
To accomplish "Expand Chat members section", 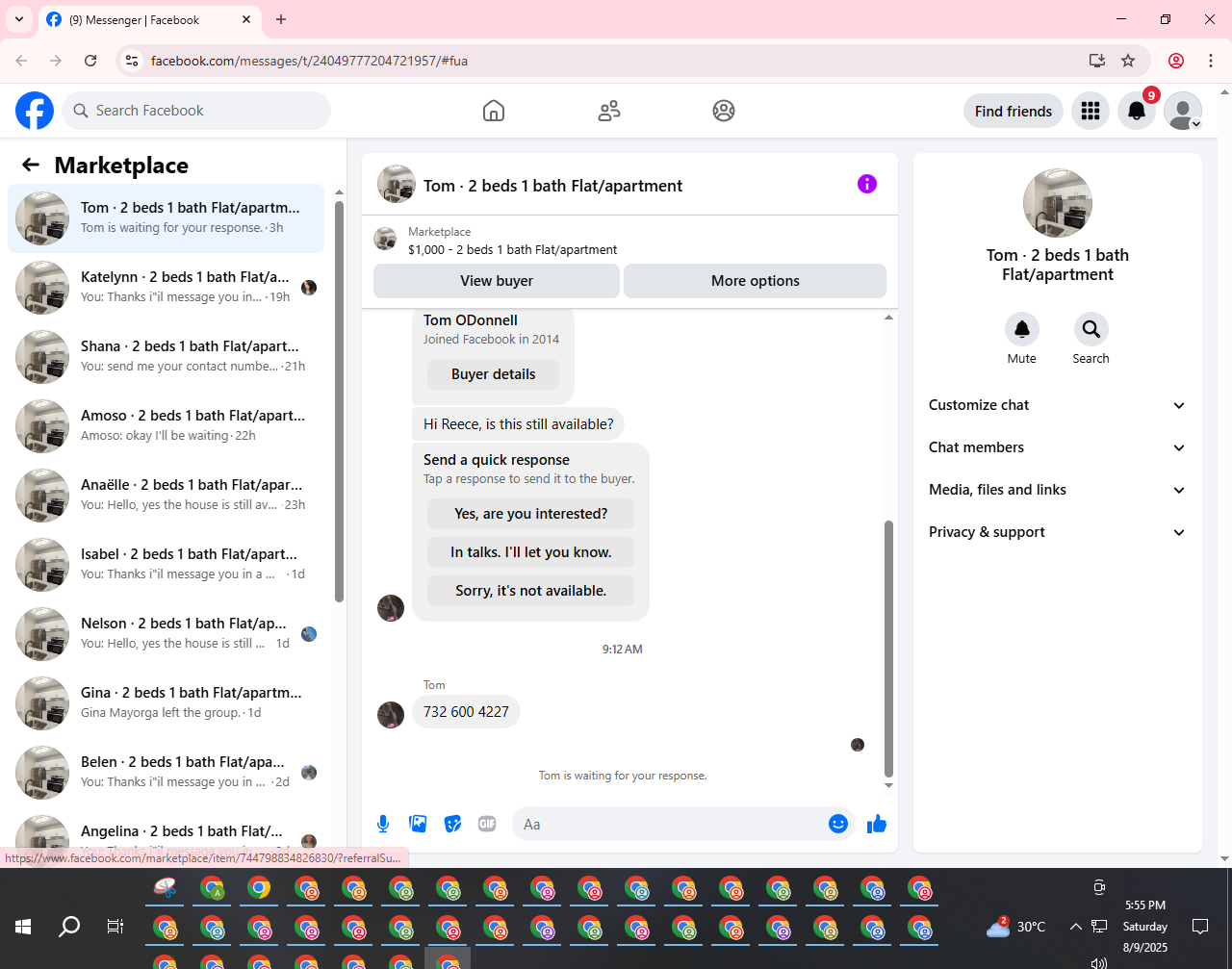I will pos(1058,447).
